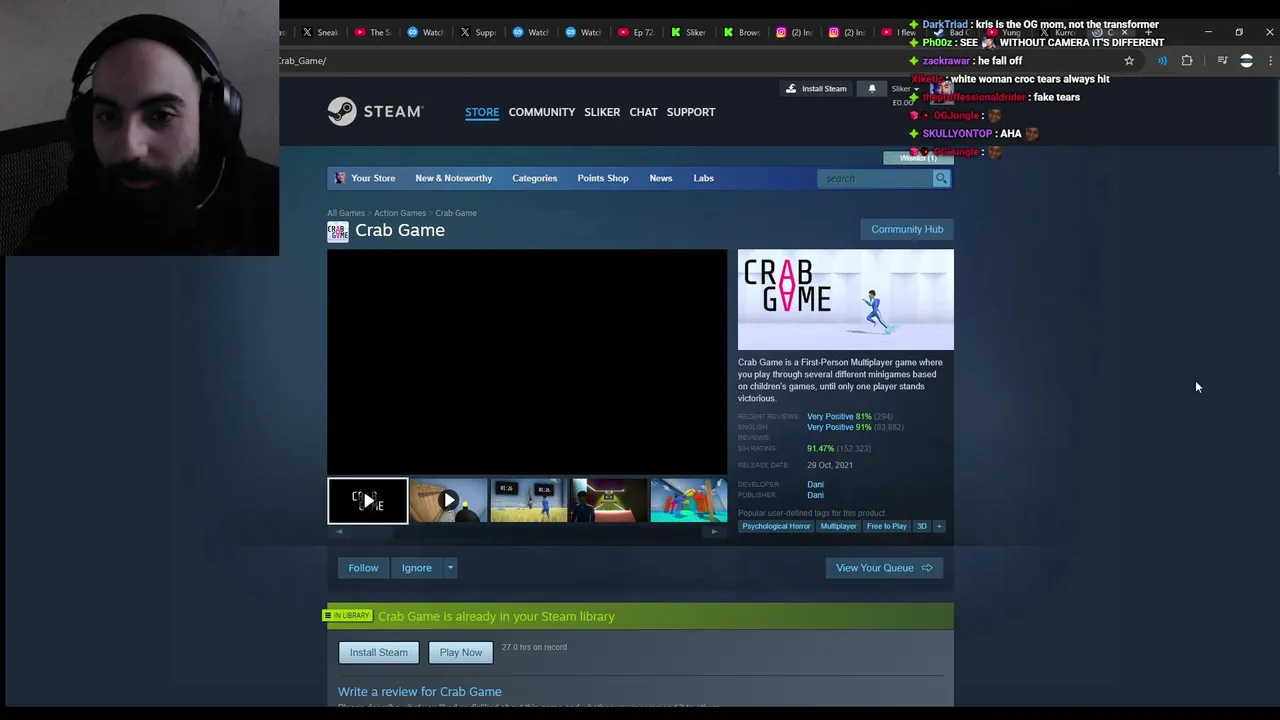The width and height of the screenshot is (1280, 720).
Task: Click inside the store search field
Action: [x=875, y=178]
